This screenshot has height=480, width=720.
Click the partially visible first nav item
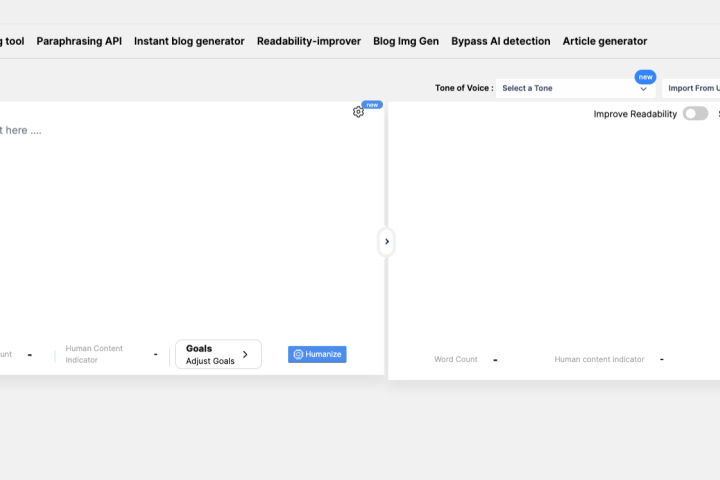pyautogui.click(x=12, y=41)
